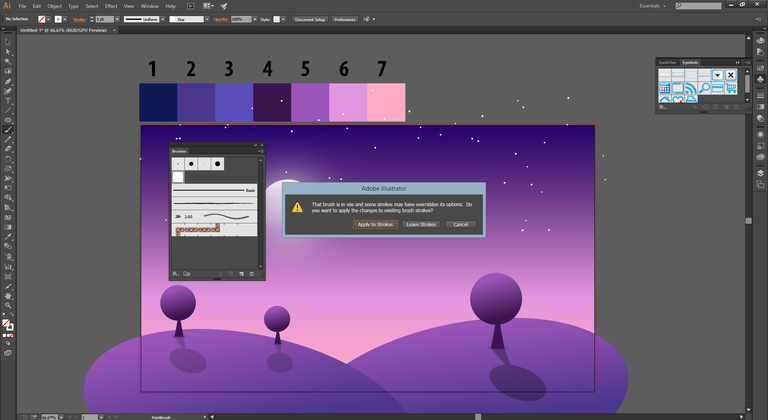The image size is (768, 420).
Task: Select the Zoom tool in toolbox
Action: click(8, 305)
